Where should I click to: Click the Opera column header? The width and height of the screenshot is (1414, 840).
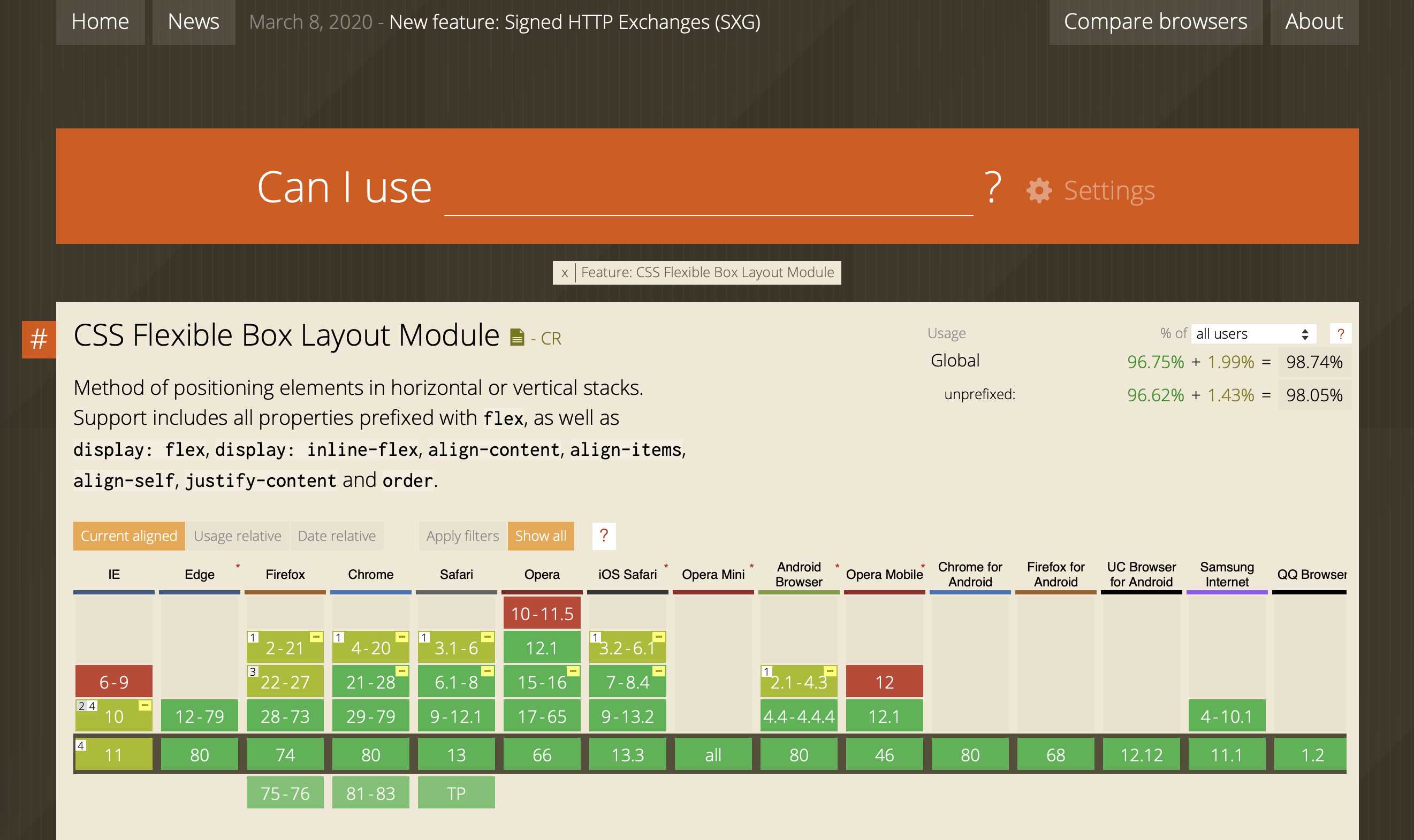[x=542, y=575]
